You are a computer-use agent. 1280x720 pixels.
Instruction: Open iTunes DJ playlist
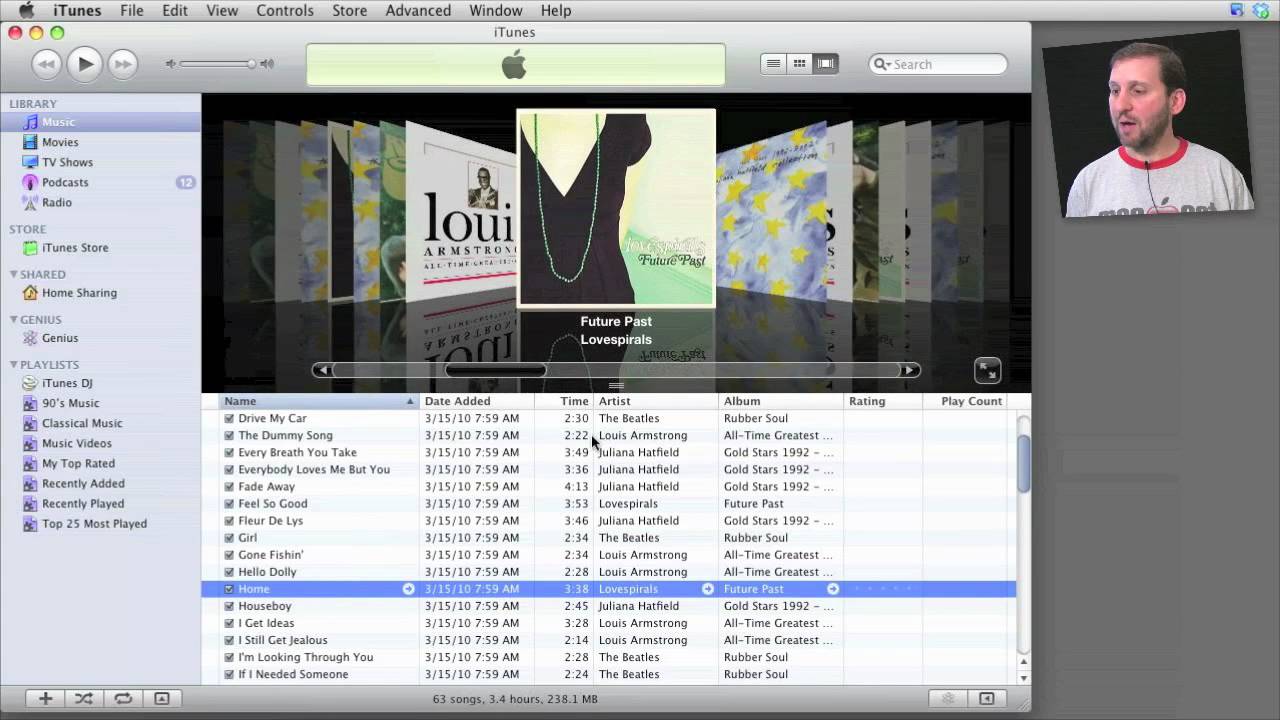(67, 383)
